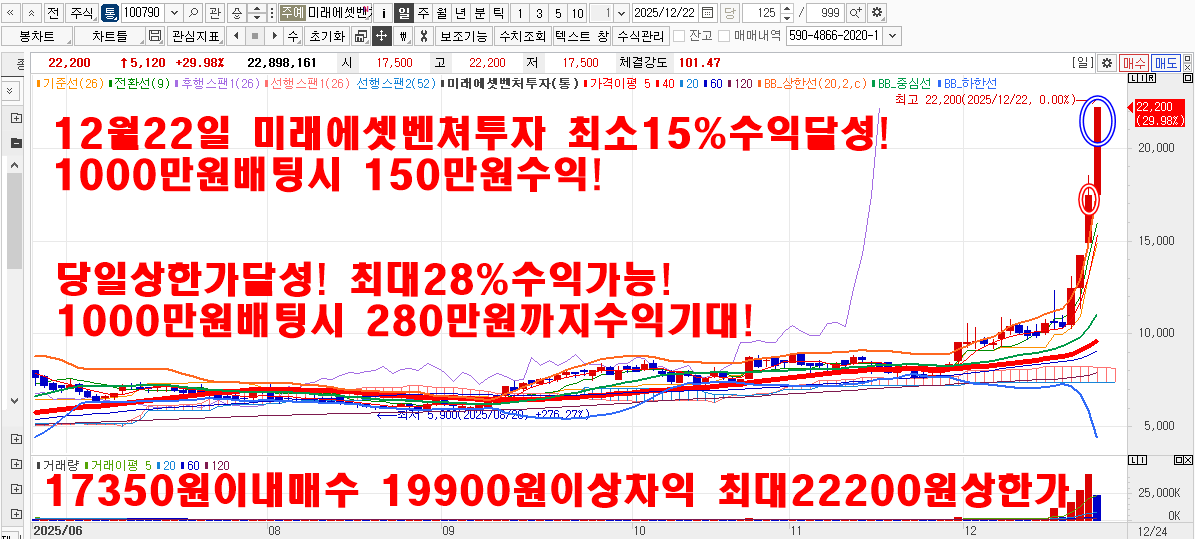This screenshot has height=539, width=1195.
Task: Open the chart panel gear next to 매수
Action: [x=1106, y=62]
